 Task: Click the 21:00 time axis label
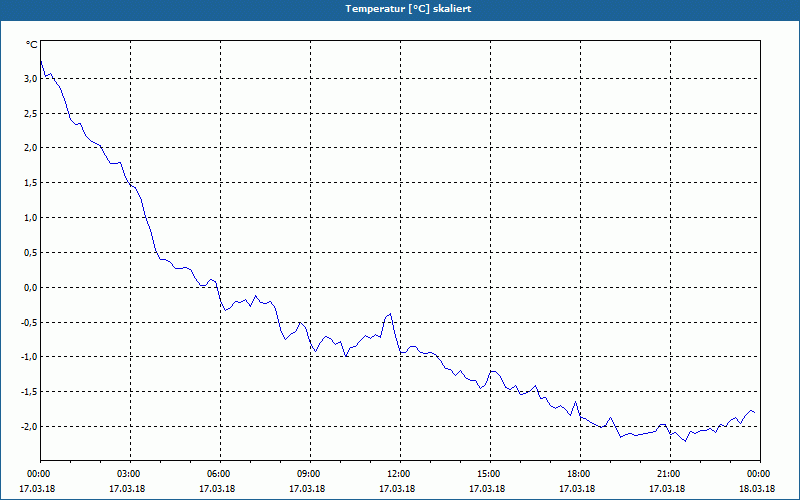pyautogui.click(x=670, y=474)
